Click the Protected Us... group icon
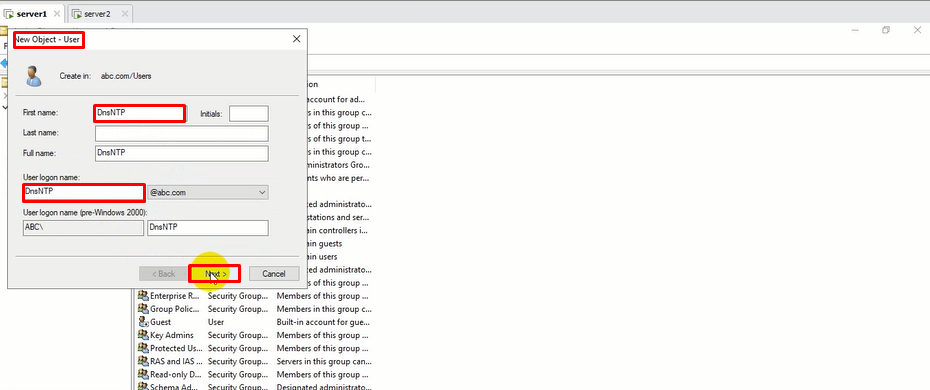This screenshot has width=930, height=390. pyautogui.click(x=143, y=348)
